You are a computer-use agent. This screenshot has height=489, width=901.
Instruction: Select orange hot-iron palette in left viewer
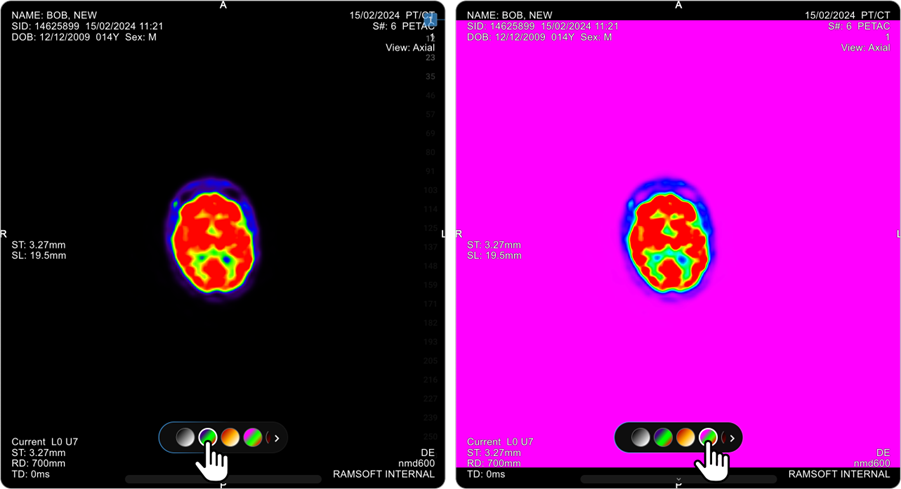[x=230, y=437]
